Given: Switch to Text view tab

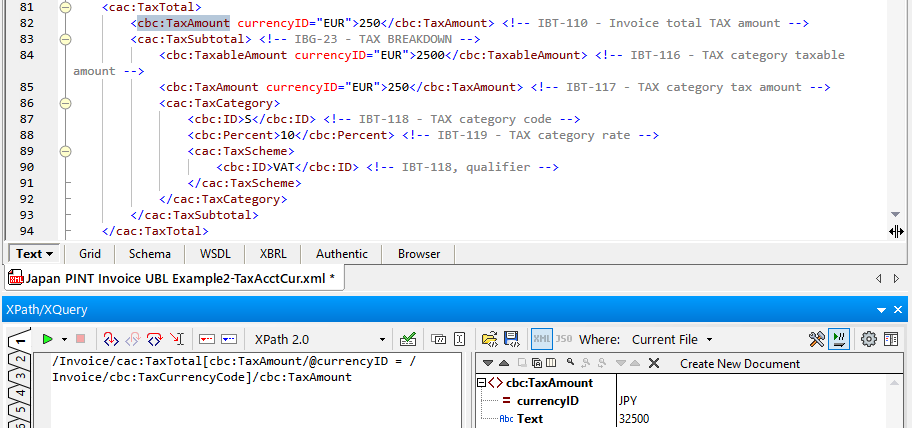Looking at the screenshot, I should (x=34, y=254).
